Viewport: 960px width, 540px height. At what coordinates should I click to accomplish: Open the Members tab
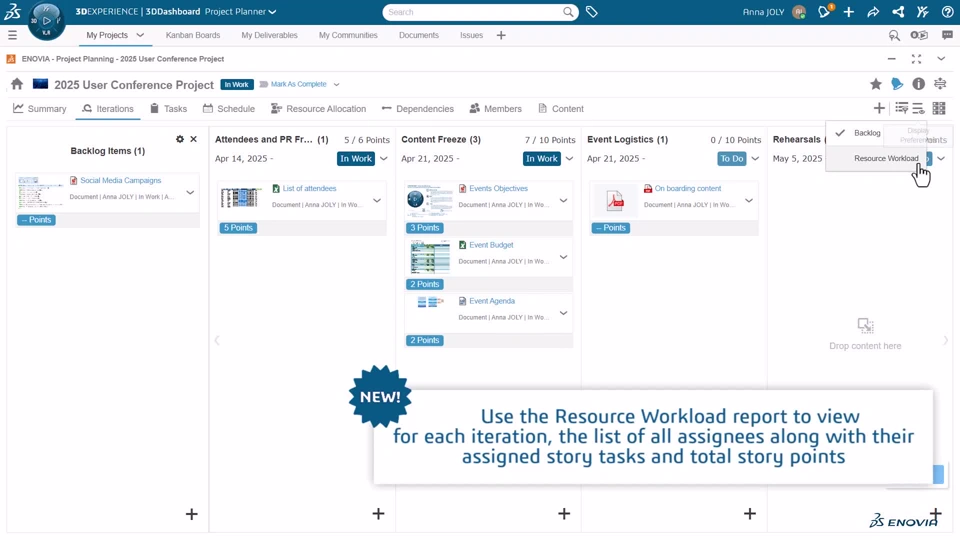click(x=495, y=108)
